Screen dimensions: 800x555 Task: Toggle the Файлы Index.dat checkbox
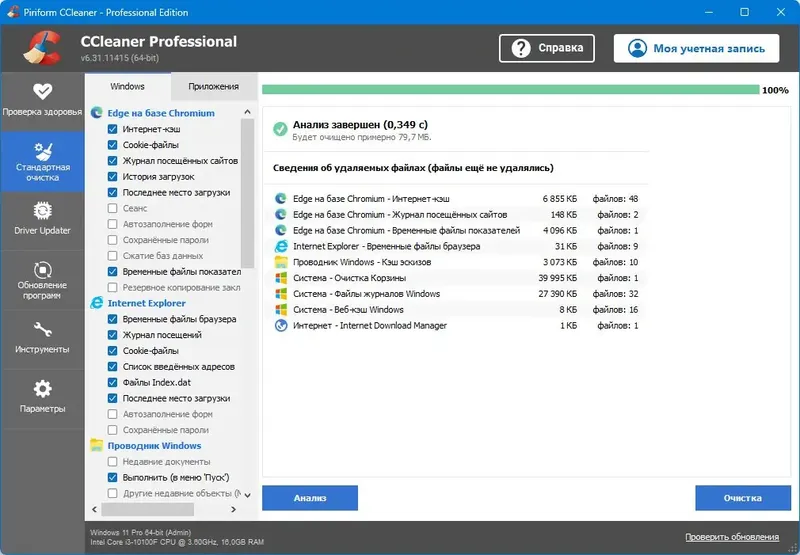tap(113, 382)
